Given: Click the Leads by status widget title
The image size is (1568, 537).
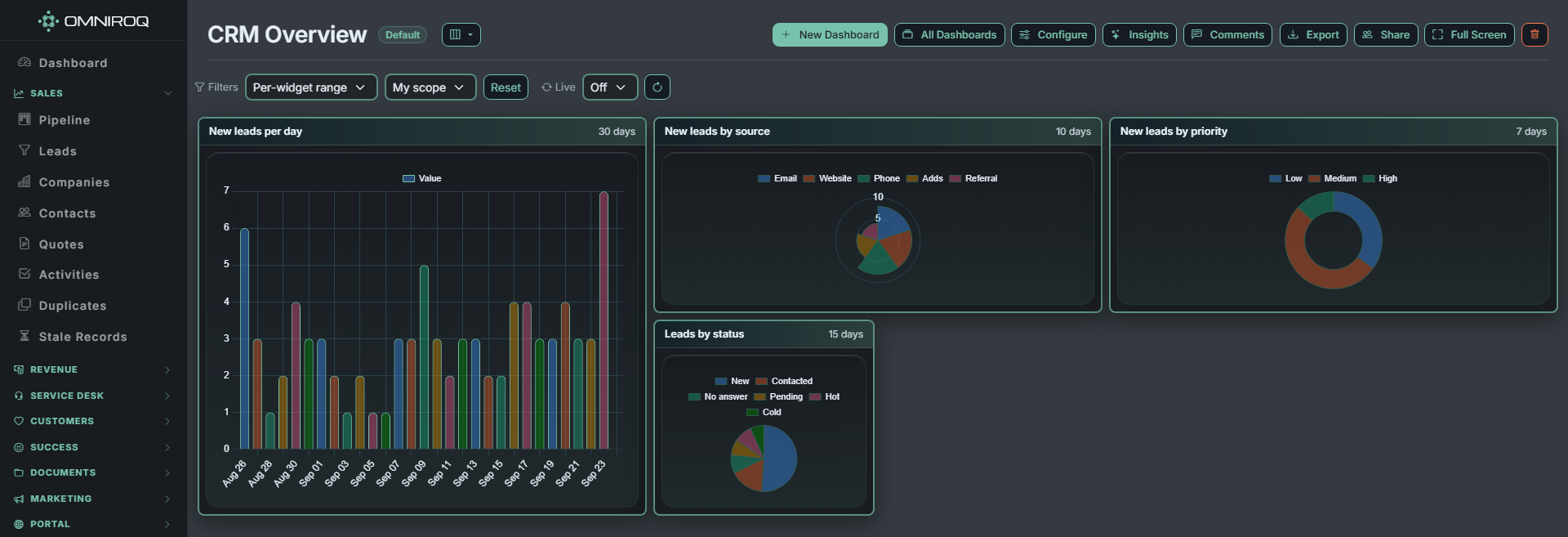Looking at the screenshot, I should click(x=704, y=333).
